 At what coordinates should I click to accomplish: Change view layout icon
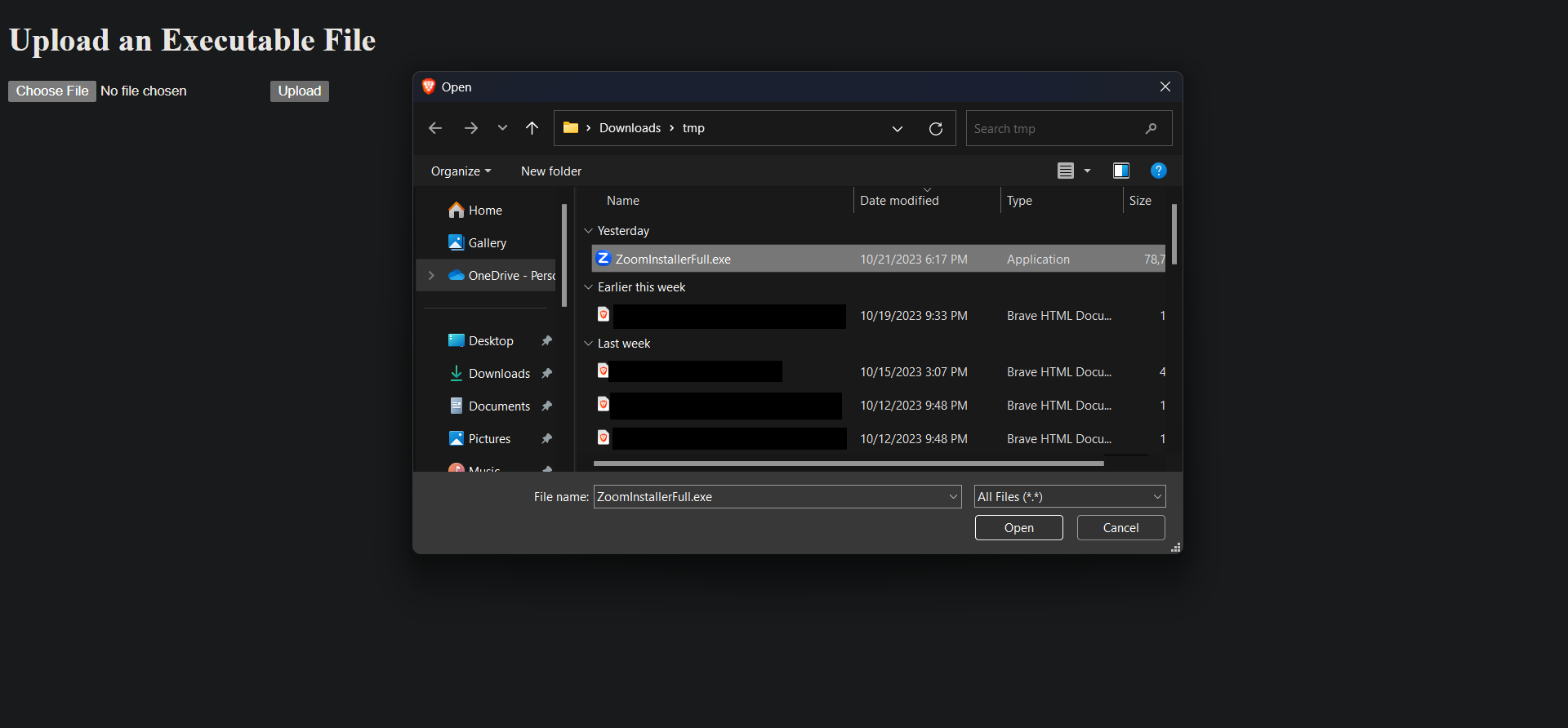pyautogui.click(x=1066, y=171)
